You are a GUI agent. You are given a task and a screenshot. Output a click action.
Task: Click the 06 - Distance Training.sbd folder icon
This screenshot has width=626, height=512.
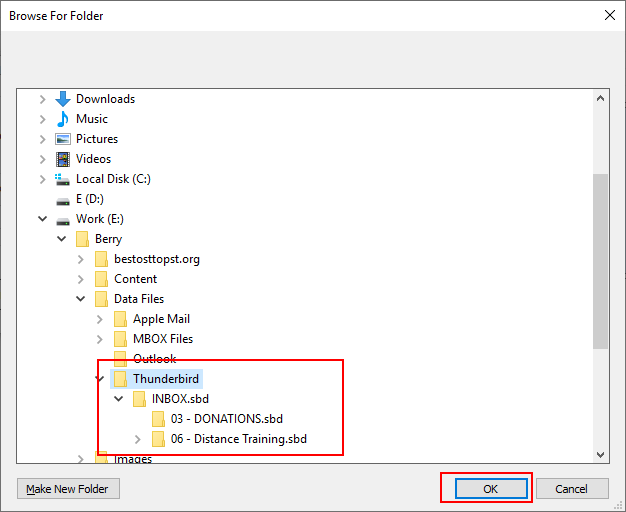(x=158, y=439)
